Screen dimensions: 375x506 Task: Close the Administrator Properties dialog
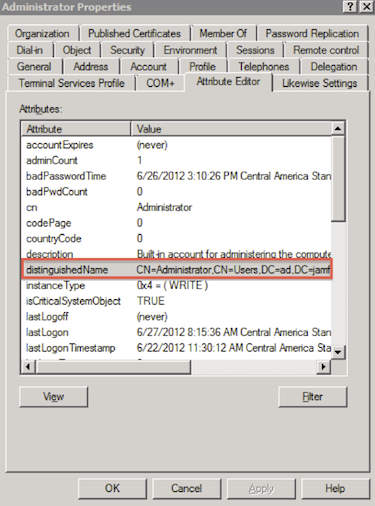pos(366,7)
